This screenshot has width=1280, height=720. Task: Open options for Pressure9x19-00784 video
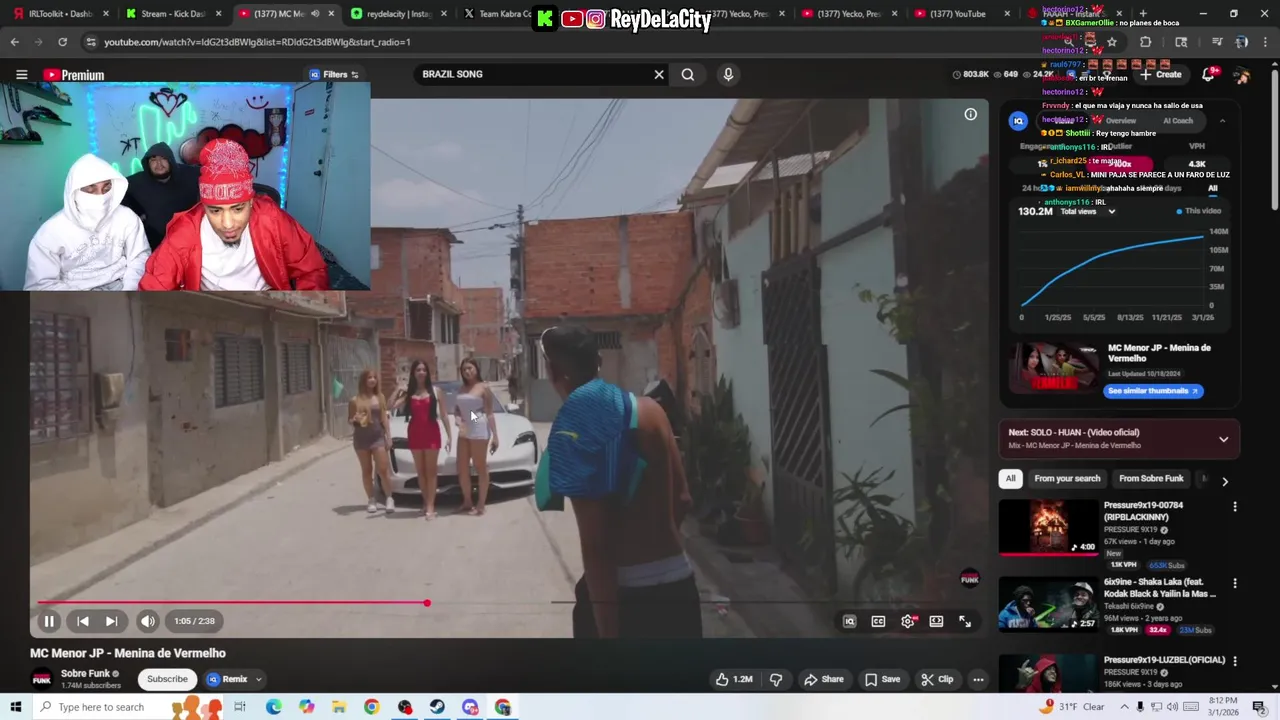pyautogui.click(x=1234, y=507)
